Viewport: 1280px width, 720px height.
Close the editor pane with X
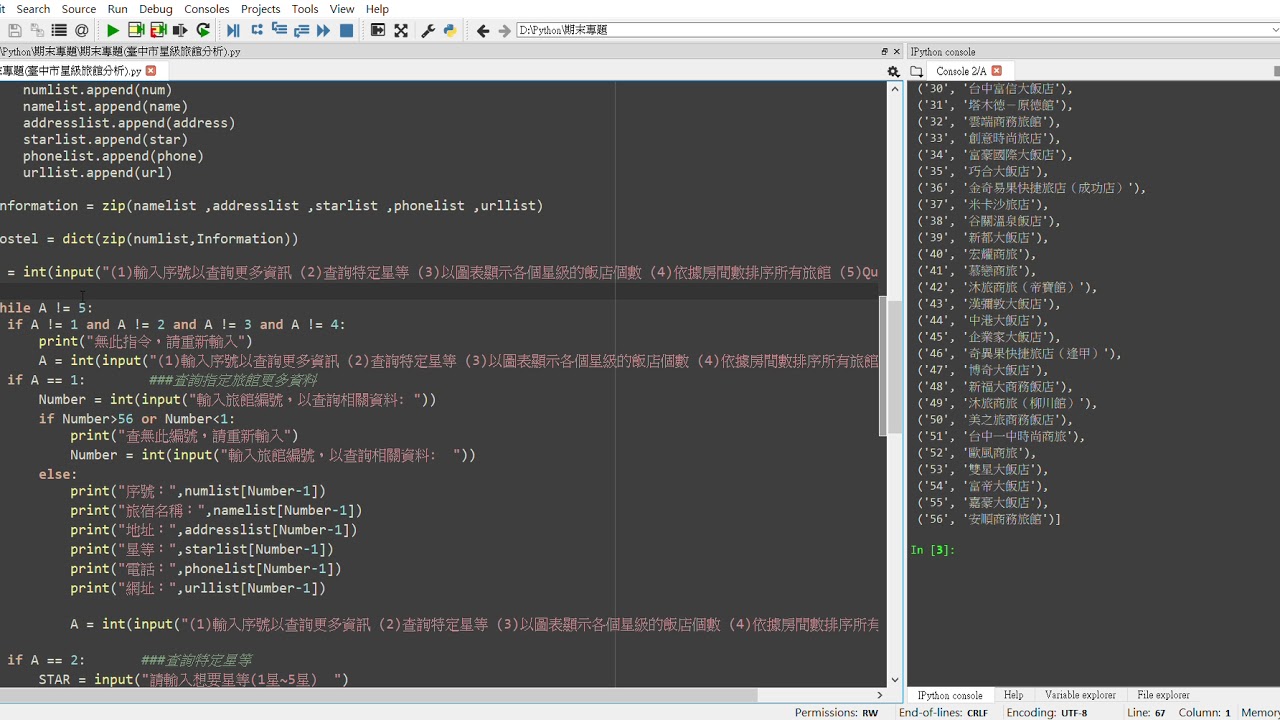[897, 51]
